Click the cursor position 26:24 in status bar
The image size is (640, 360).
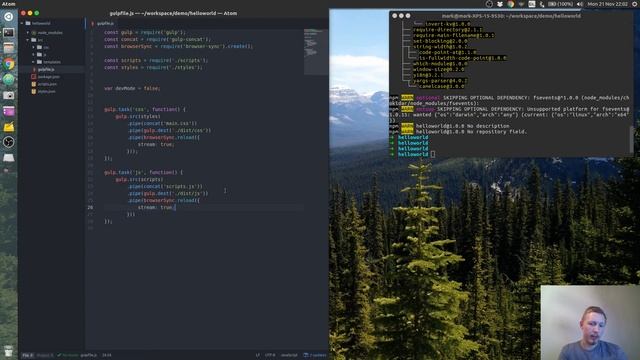point(107,355)
